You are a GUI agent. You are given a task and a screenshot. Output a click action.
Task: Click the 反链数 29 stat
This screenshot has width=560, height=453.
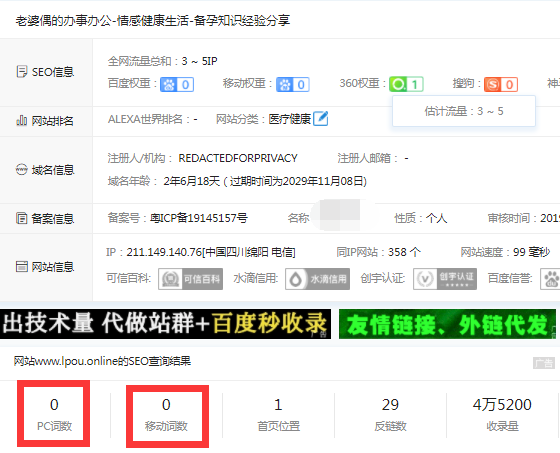390,414
